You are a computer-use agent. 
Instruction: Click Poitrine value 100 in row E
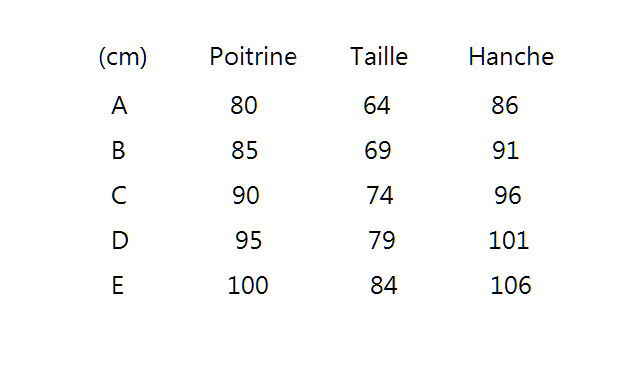[248, 285]
